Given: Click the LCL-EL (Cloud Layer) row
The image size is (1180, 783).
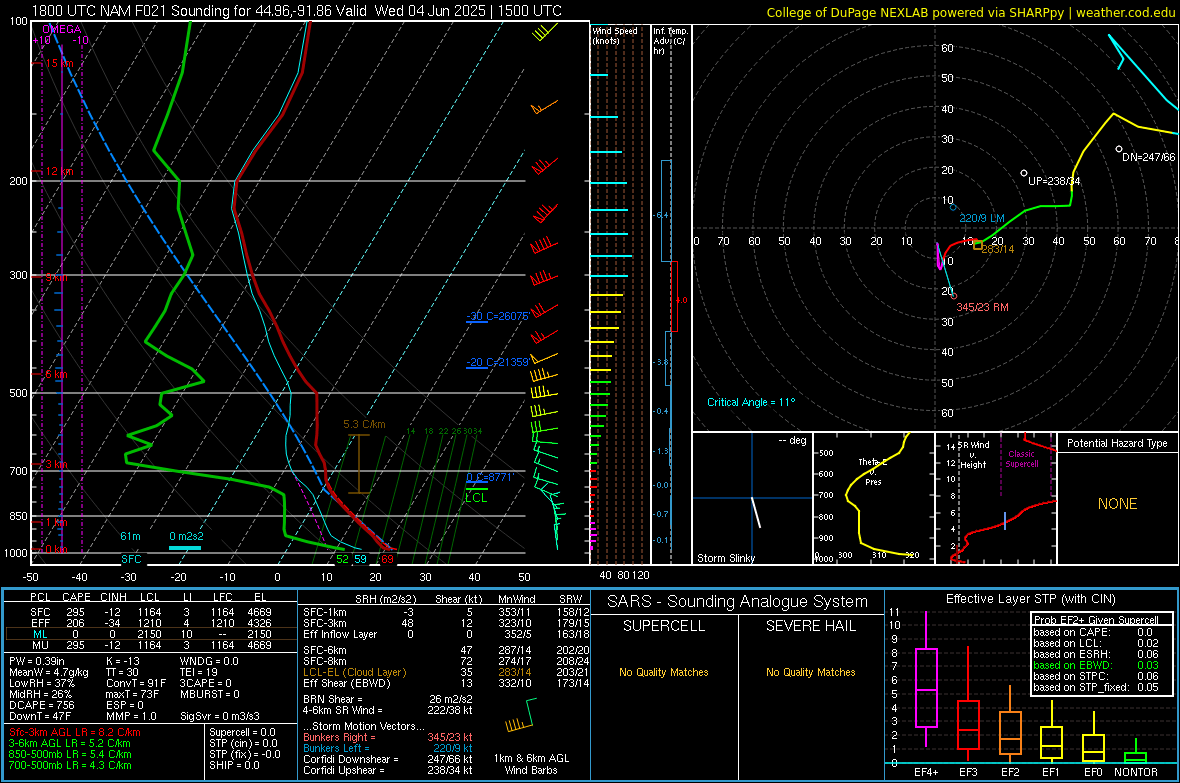Looking at the screenshot, I should coord(446,672).
